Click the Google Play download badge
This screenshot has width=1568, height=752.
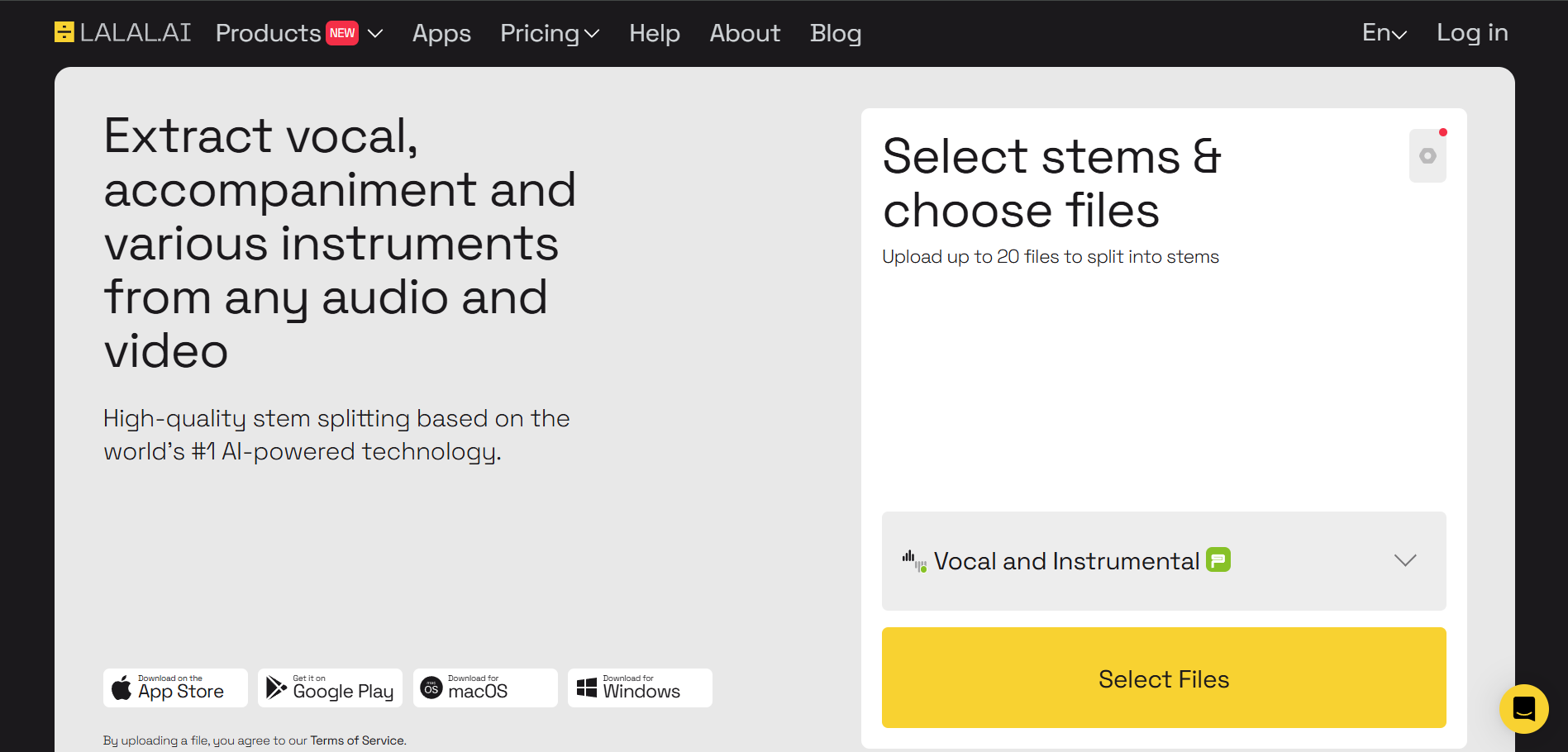(330, 688)
